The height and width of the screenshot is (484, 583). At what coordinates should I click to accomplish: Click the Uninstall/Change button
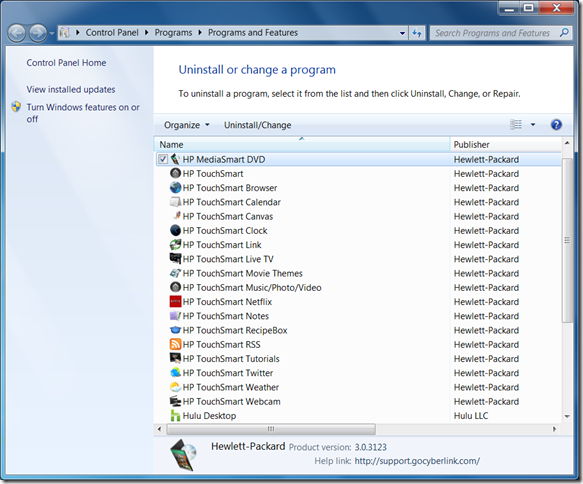pyautogui.click(x=257, y=125)
